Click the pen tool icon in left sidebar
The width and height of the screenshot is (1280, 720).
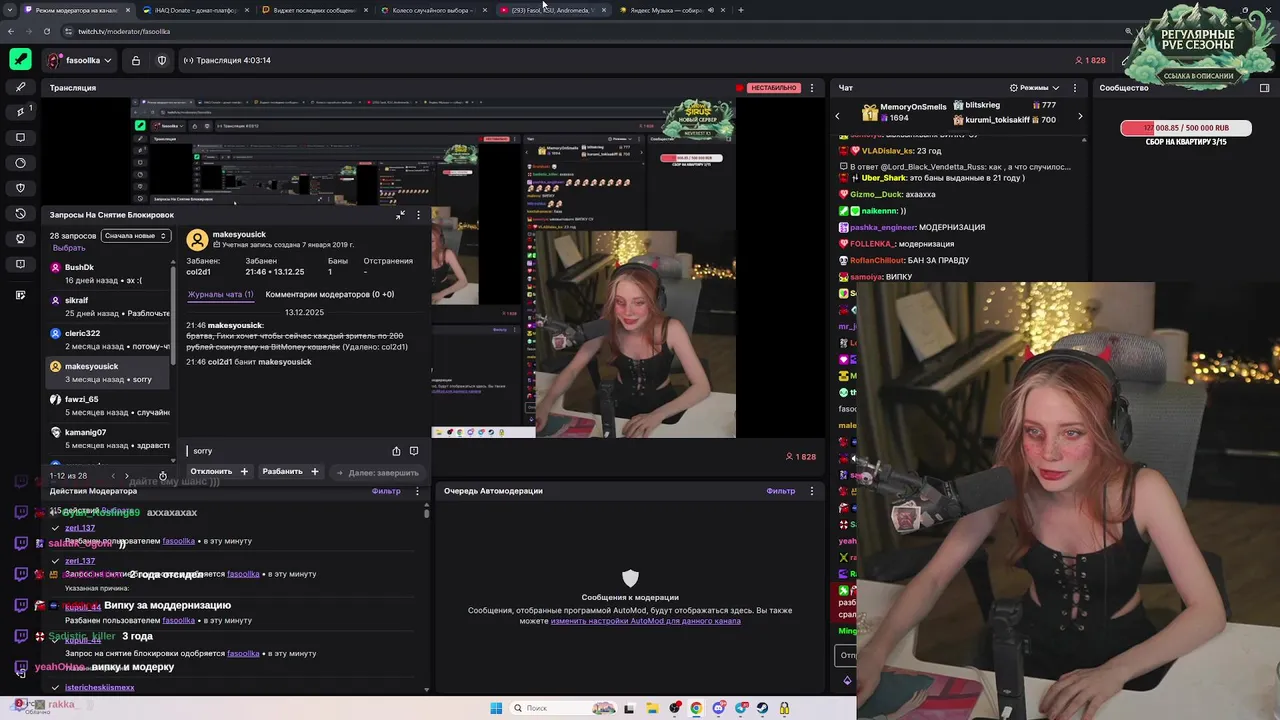point(20,87)
